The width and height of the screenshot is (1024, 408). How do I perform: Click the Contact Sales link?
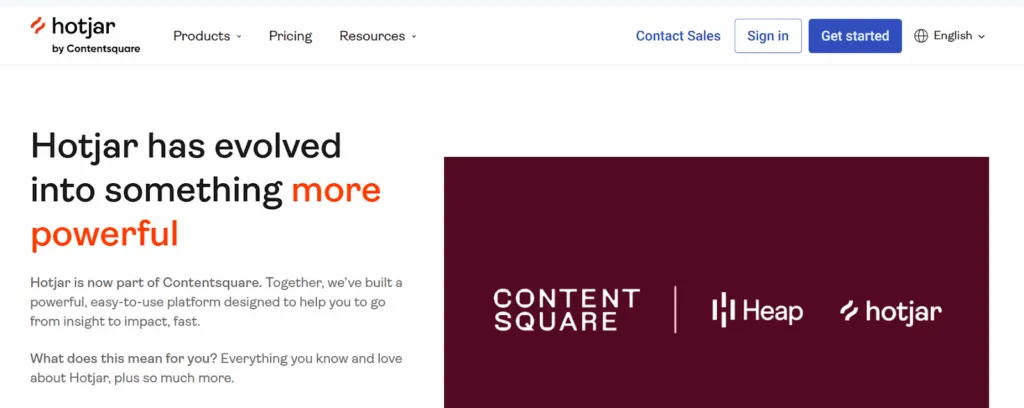[678, 36]
